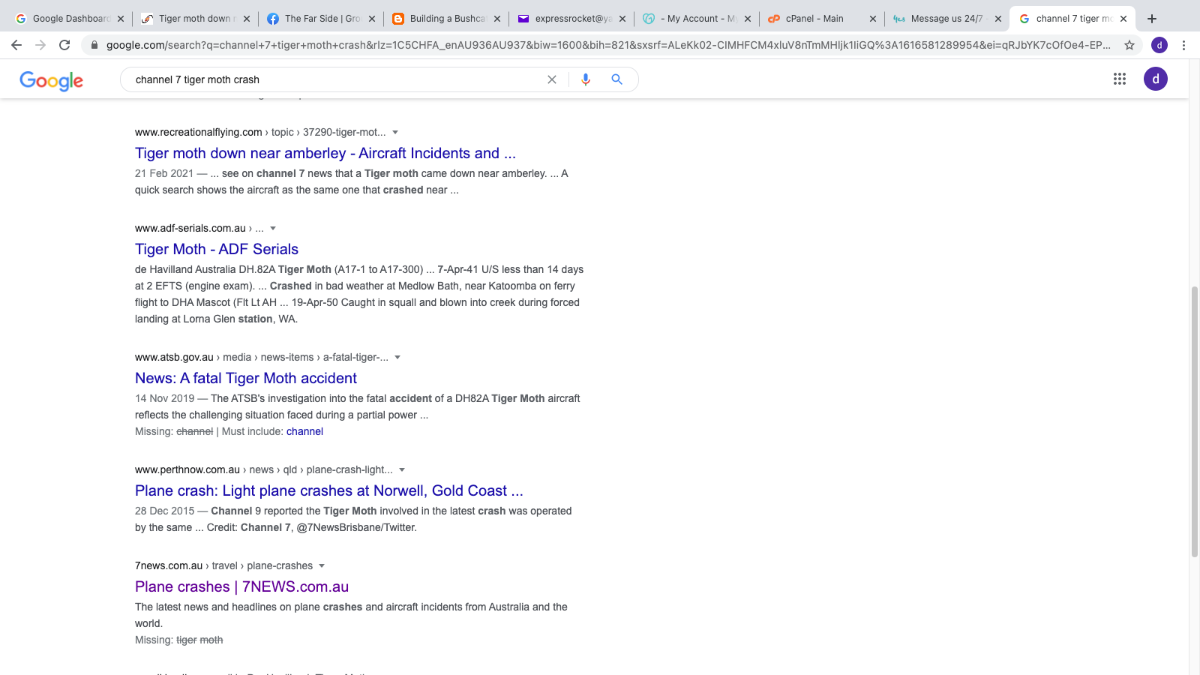Expand options arrow for recreationalflying.com result
The width and height of the screenshot is (1200, 675).
tap(395, 133)
